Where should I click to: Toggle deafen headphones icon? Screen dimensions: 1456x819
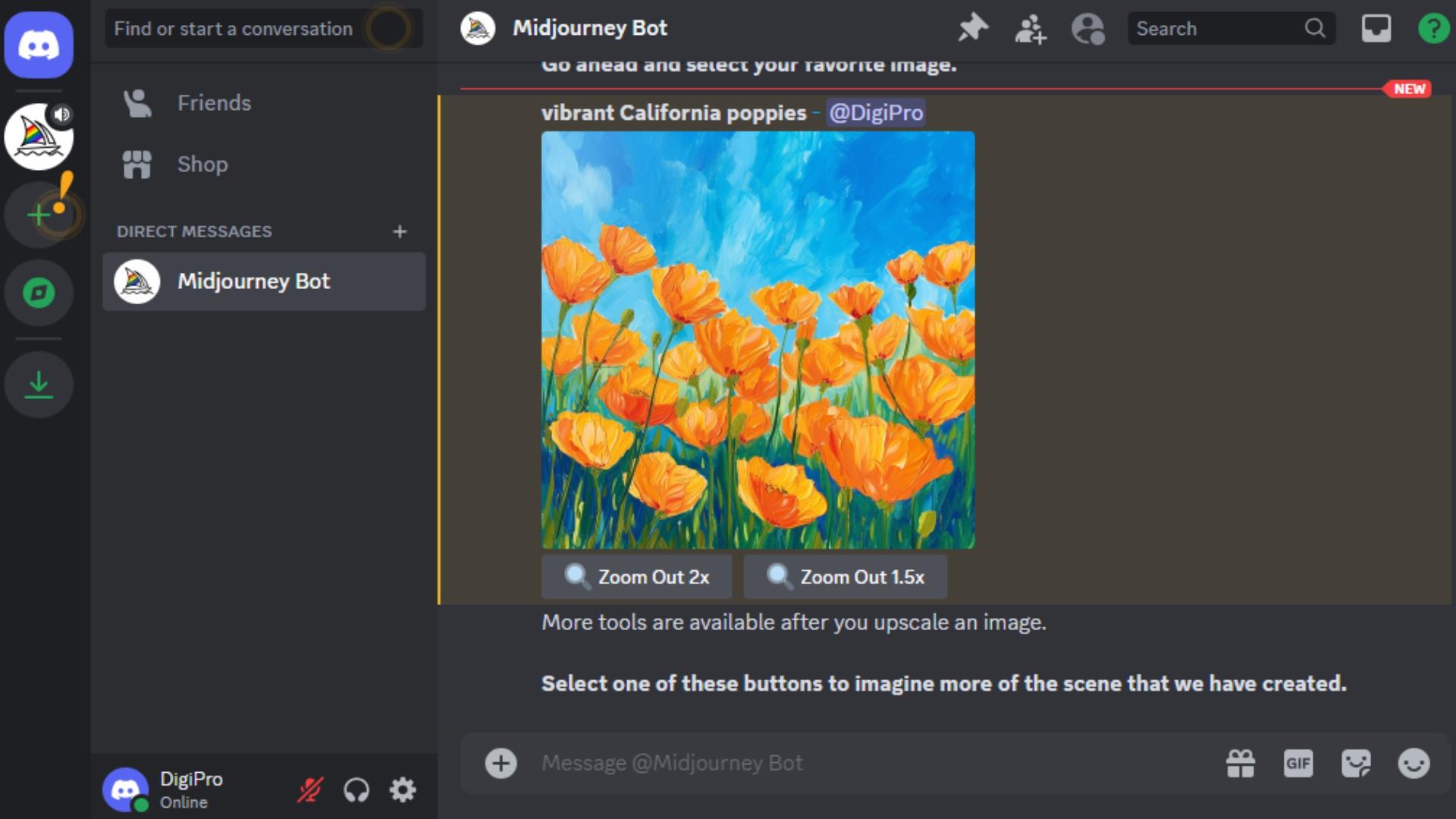[356, 790]
